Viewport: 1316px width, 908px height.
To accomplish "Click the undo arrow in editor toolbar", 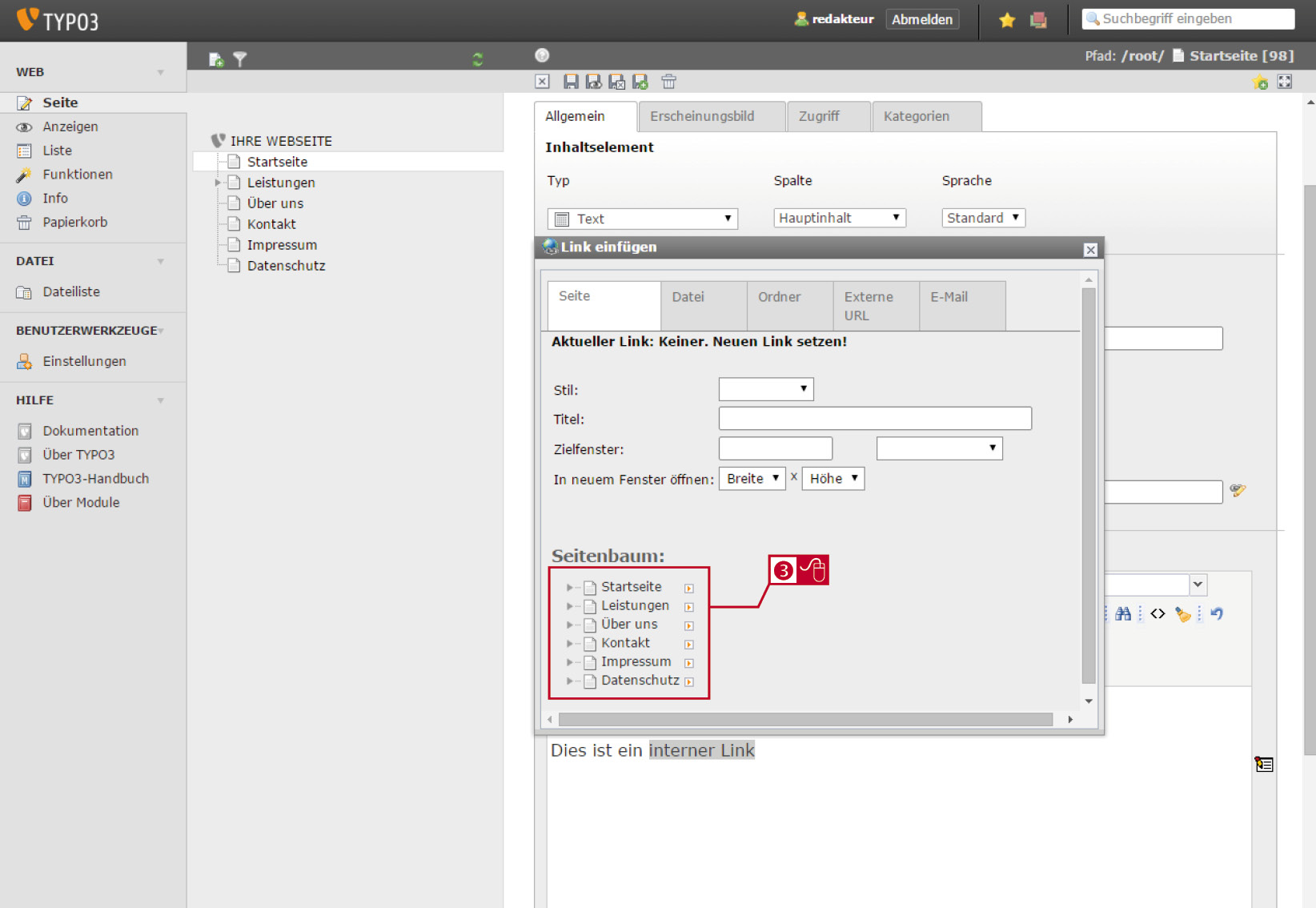I will point(1217,613).
